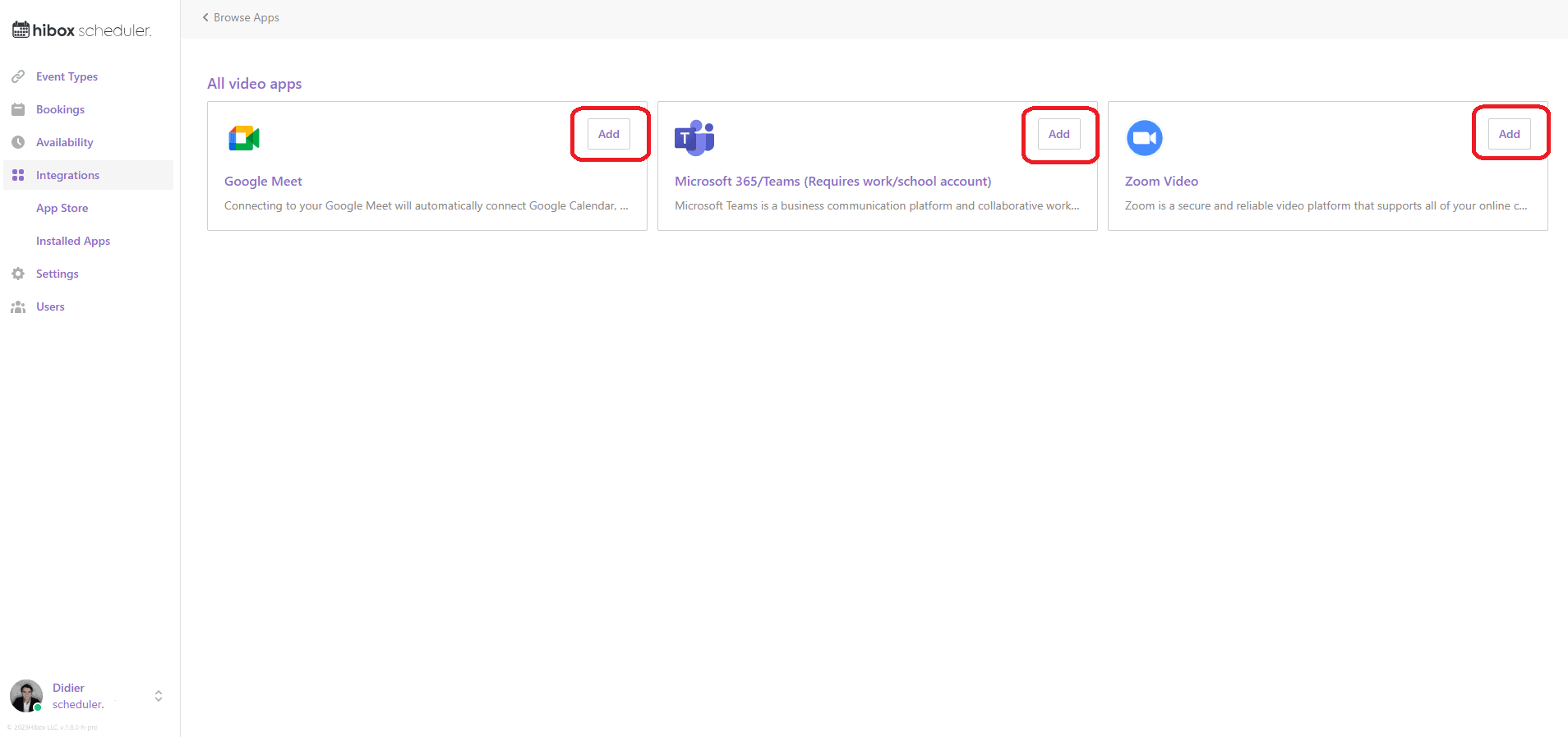The image size is (1568, 737).
Task: Click Didier's profile avatar picture
Action: tap(26, 696)
